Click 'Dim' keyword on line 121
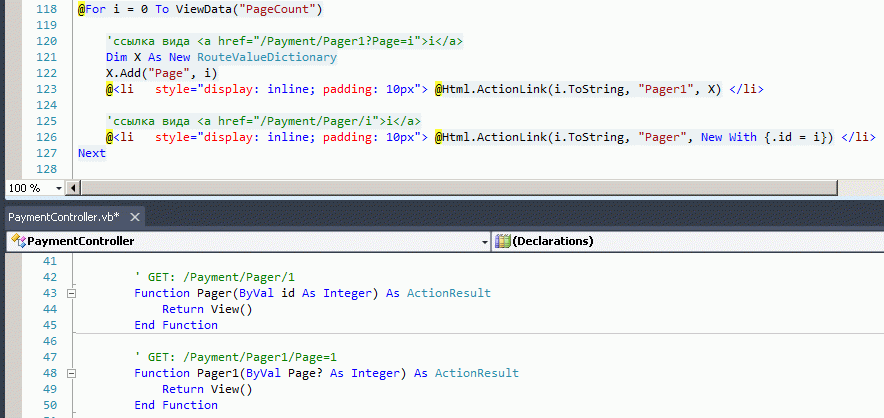Image resolution: width=884 pixels, height=418 pixels. tap(116, 58)
